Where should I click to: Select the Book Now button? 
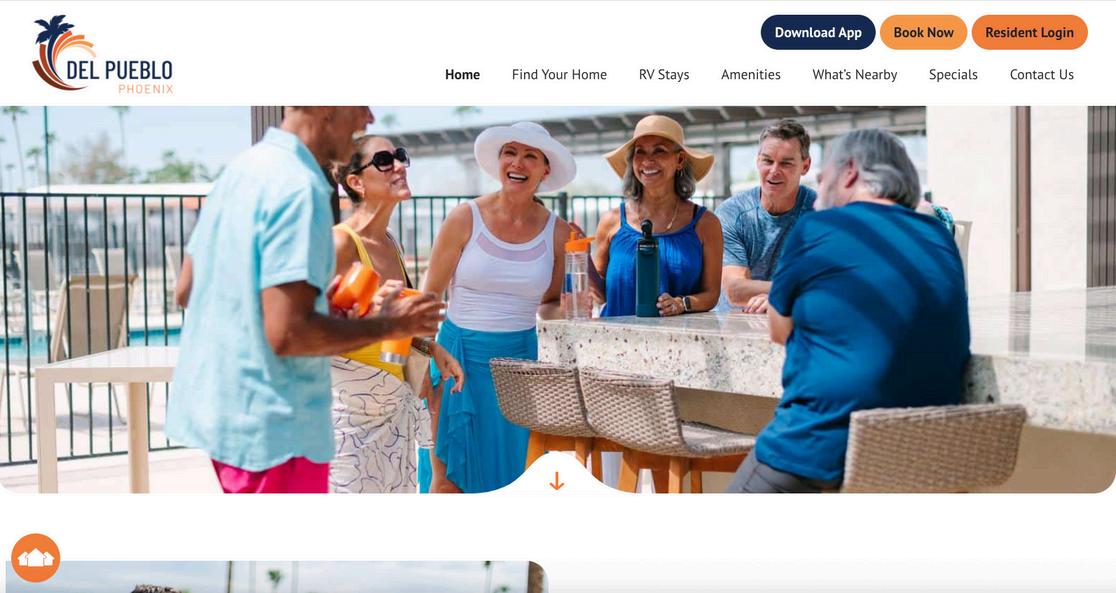(x=923, y=33)
